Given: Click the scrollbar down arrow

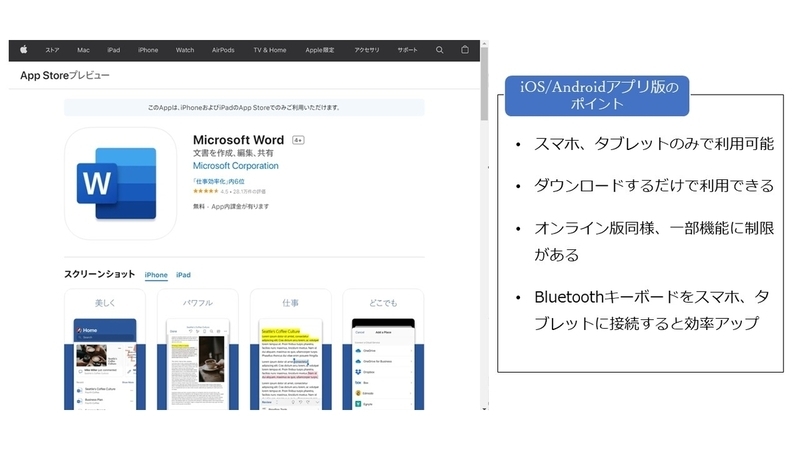Looking at the screenshot, I should point(484,408).
